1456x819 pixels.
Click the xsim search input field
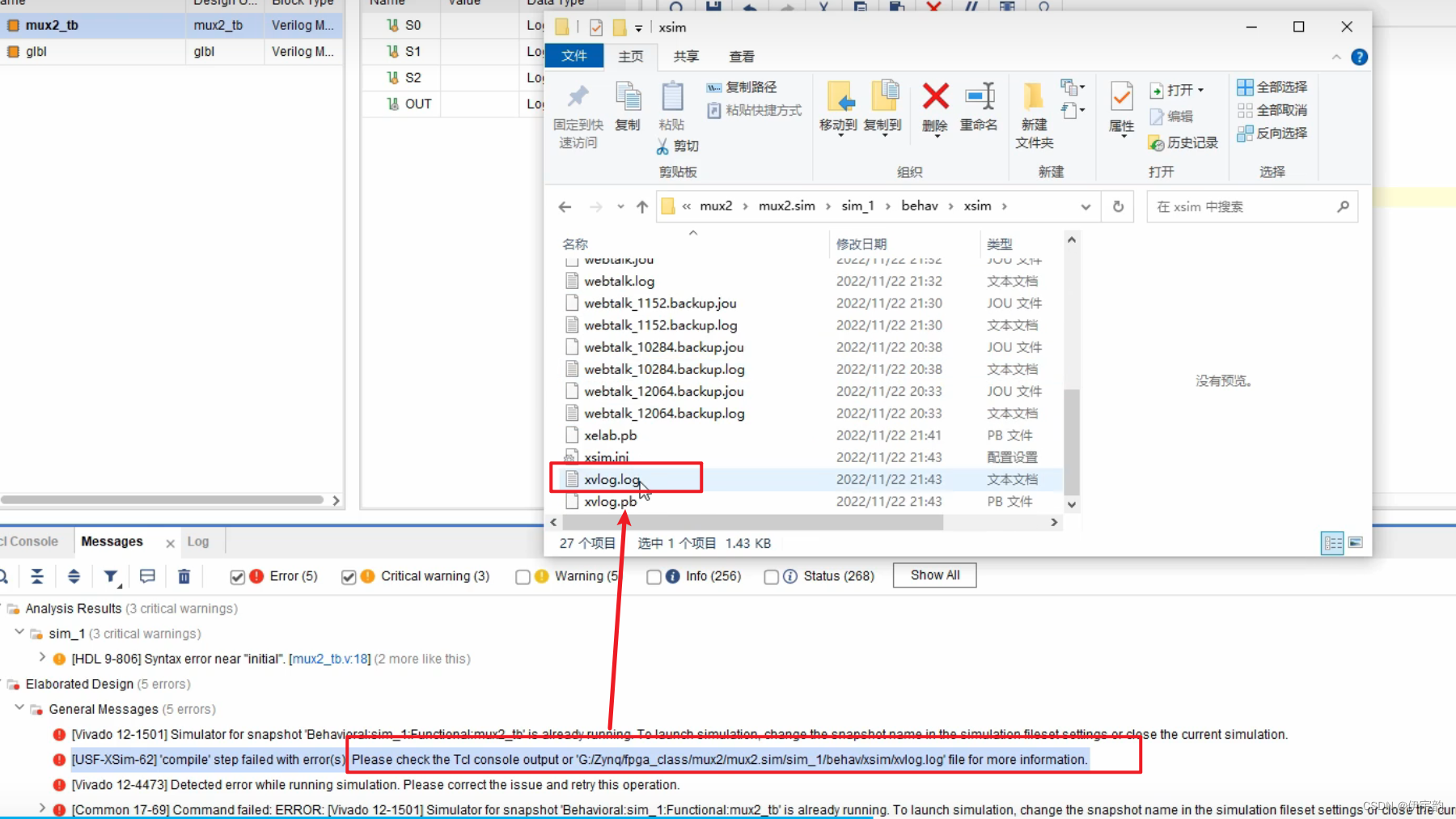tap(1242, 206)
